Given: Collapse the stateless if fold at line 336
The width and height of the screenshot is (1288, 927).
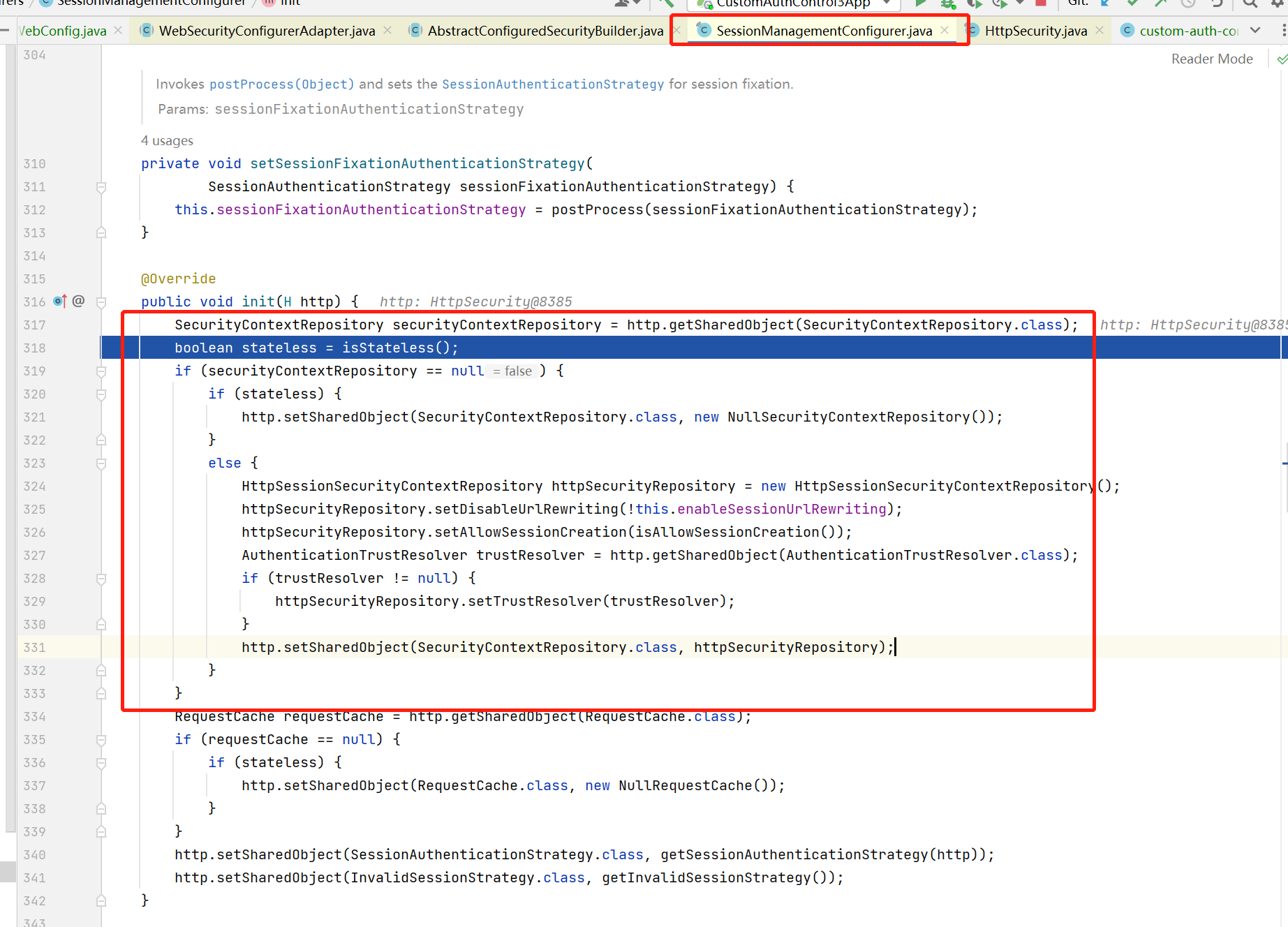Looking at the screenshot, I should coord(101,763).
